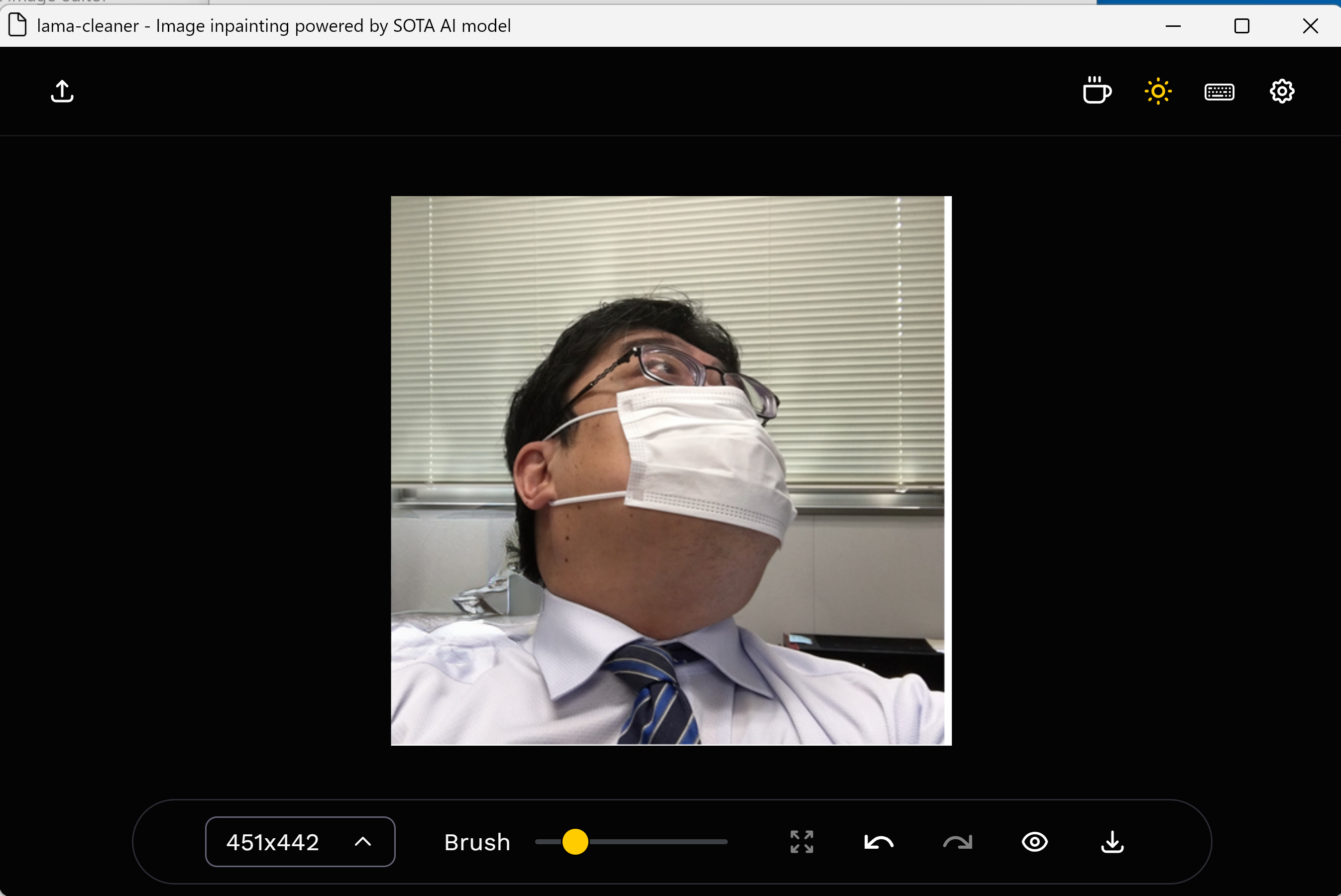Click the redo arrow
This screenshot has height=896, width=1341.
957,842
